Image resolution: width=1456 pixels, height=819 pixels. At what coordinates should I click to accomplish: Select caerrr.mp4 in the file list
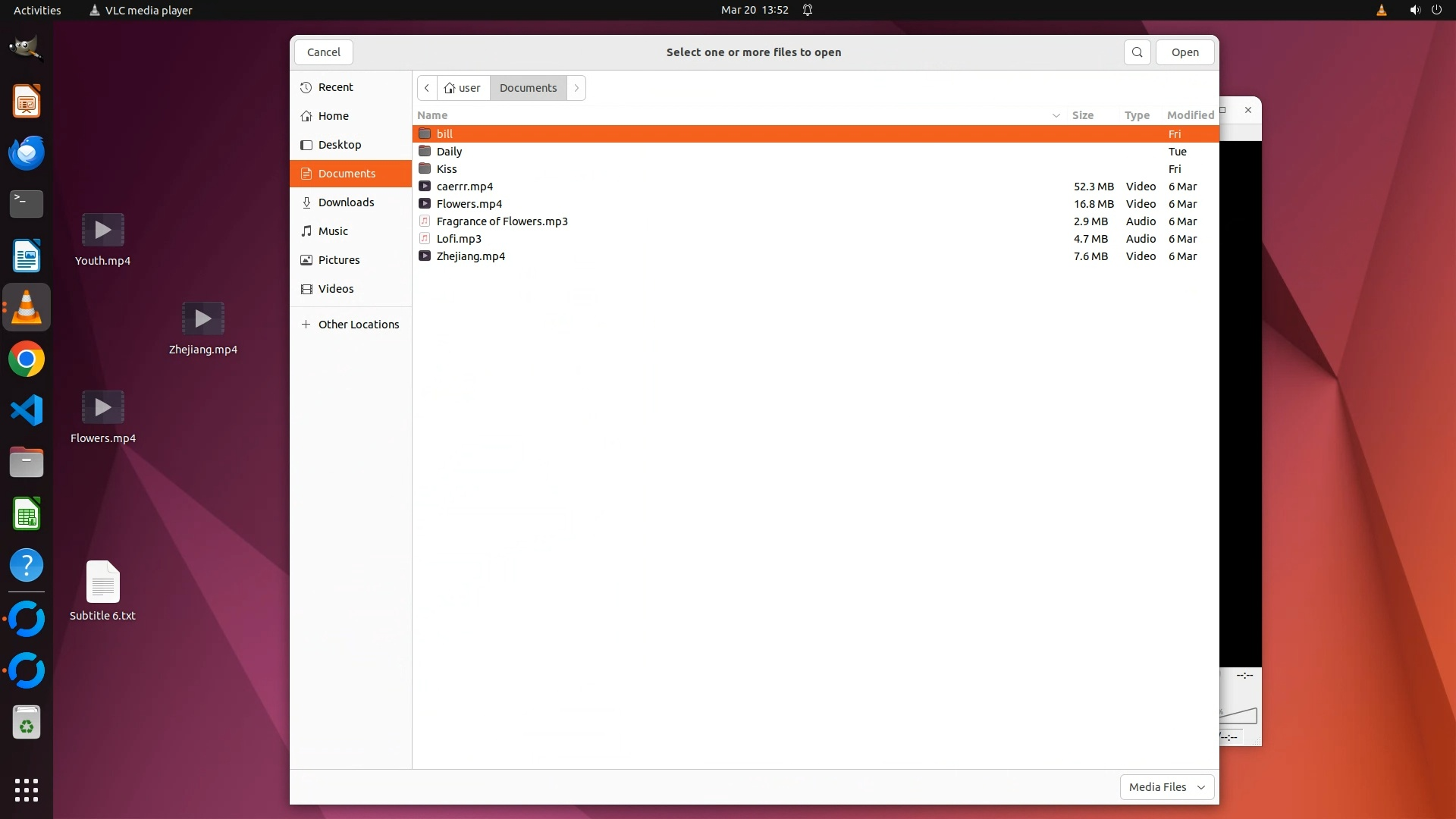[464, 187]
